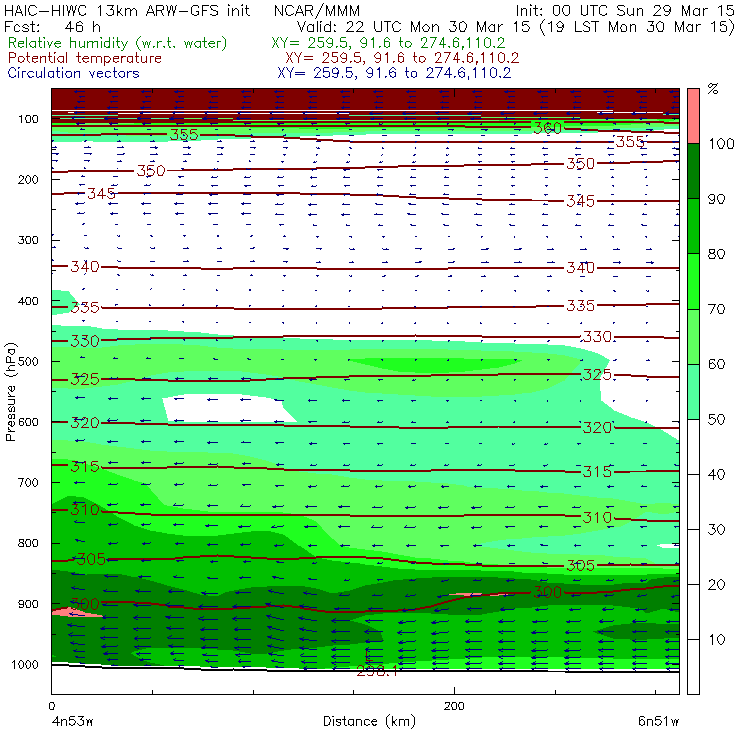This screenshot has width=740, height=740.
Task: Click the '50' label beside the colorbar
Action: pyautogui.click(x=716, y=420)
